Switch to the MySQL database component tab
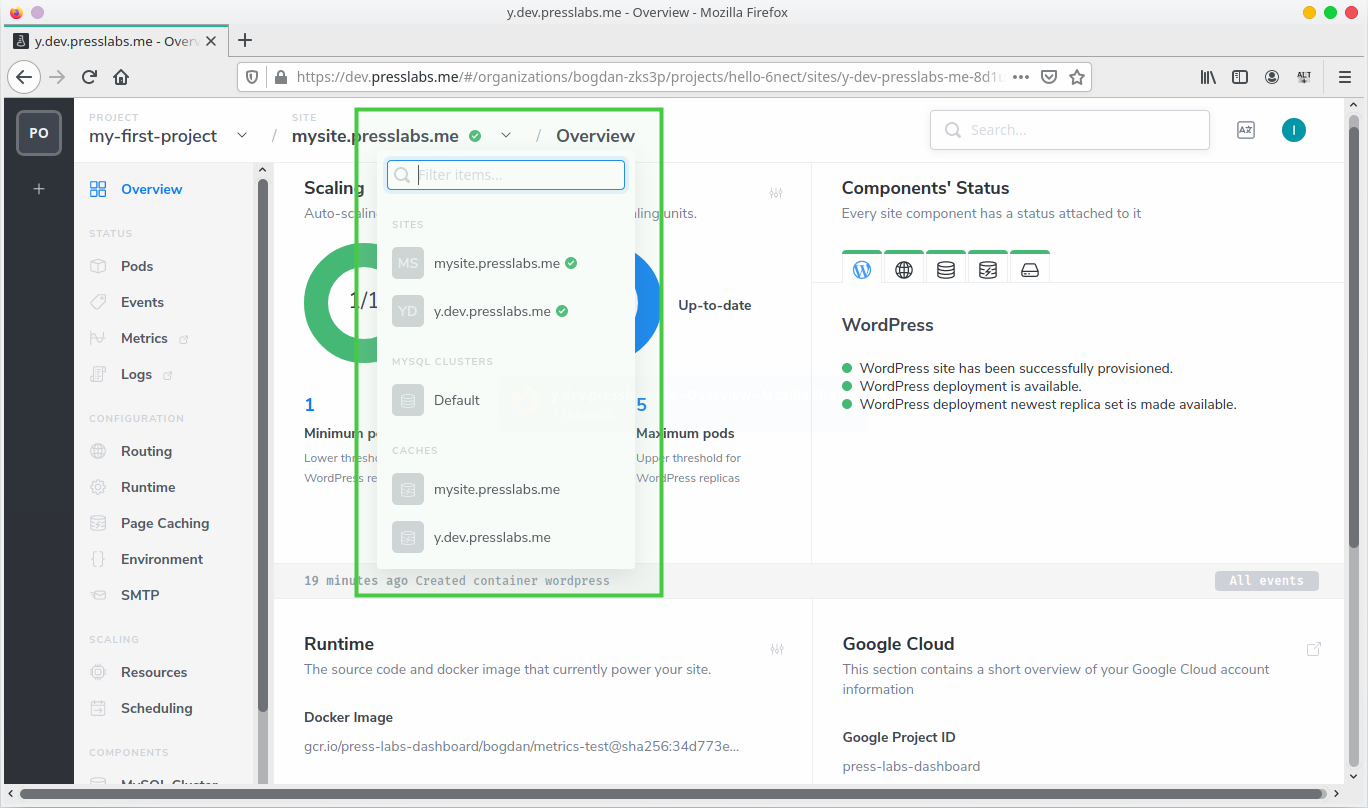Image resolution: width=1368 pixels, height=808 pixels. pyautogui.click(x=946, y=268)
